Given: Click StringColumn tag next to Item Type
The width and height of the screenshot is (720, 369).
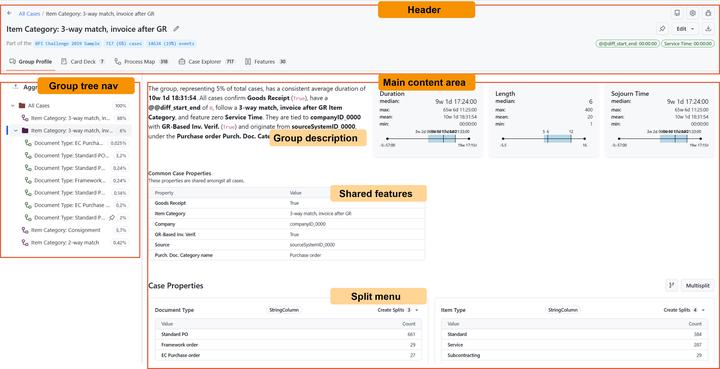Looking at the screenshot, I should 563,310.
